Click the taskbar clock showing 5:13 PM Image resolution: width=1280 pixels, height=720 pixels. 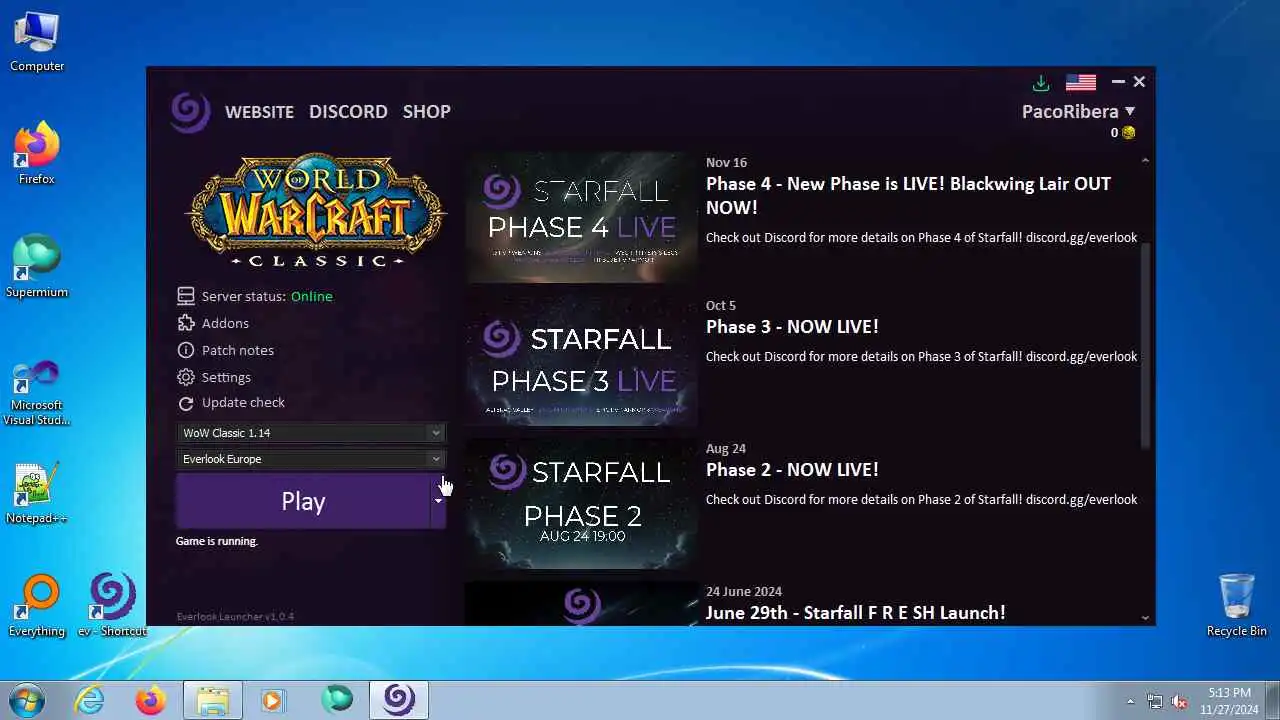tap(1229, 700)
